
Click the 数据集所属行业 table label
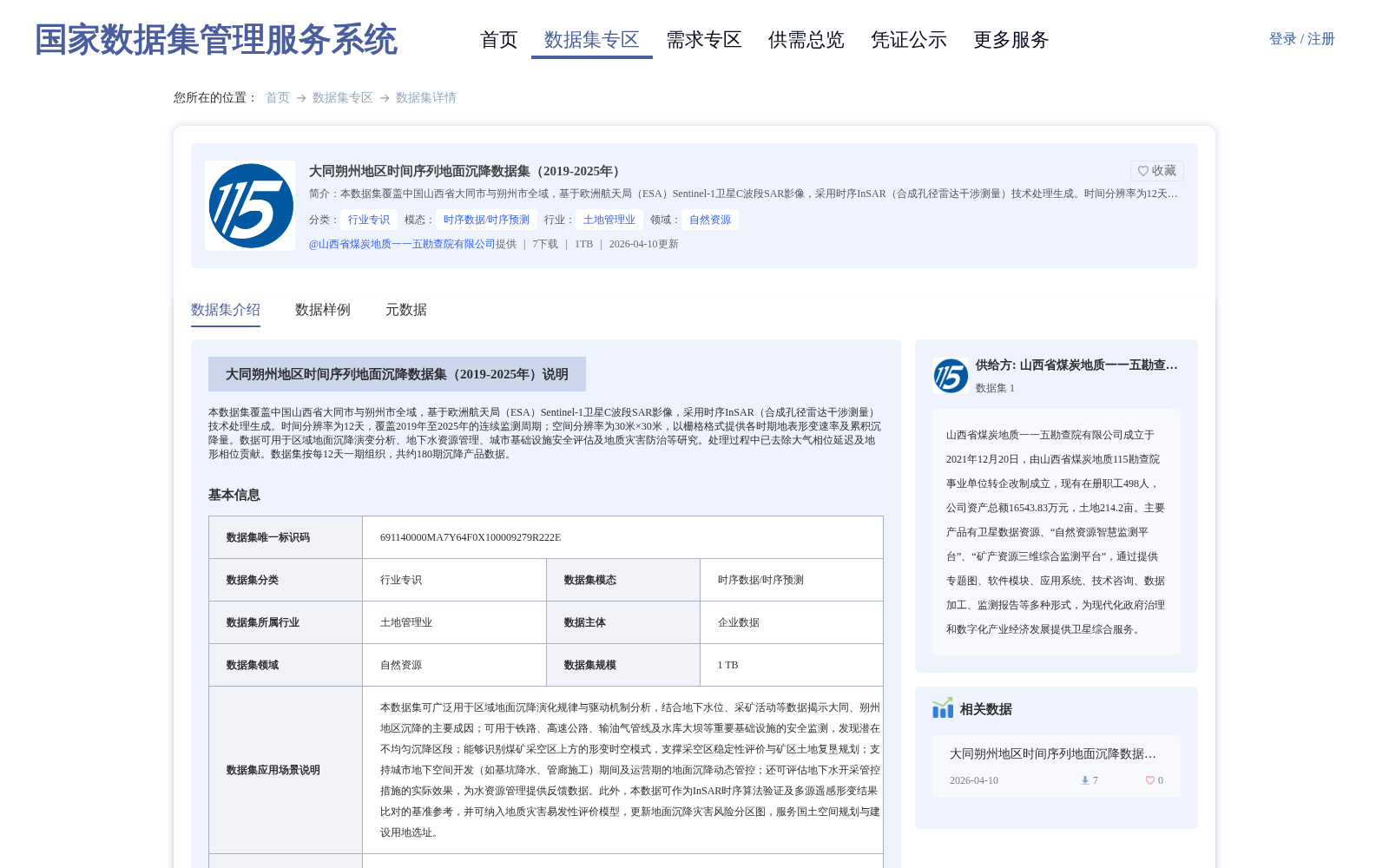click(x=263, y=622)
